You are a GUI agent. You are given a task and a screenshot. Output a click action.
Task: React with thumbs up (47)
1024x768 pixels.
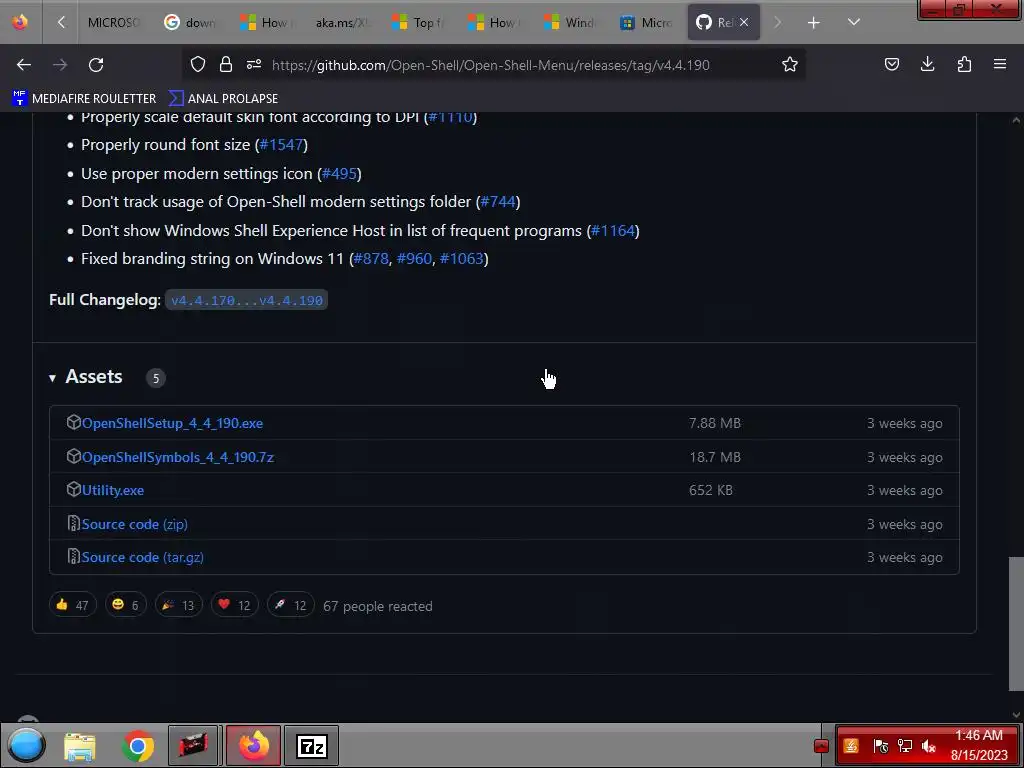coord(72,605)
